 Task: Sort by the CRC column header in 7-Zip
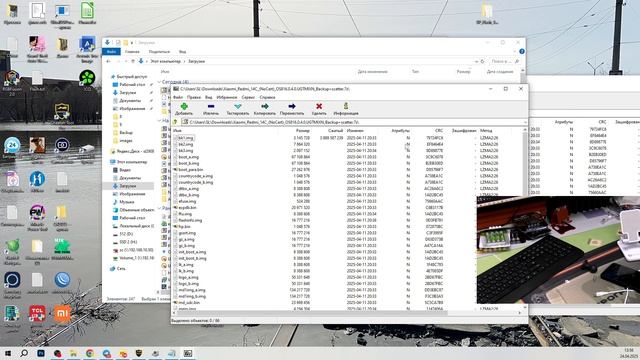point(439,131)
